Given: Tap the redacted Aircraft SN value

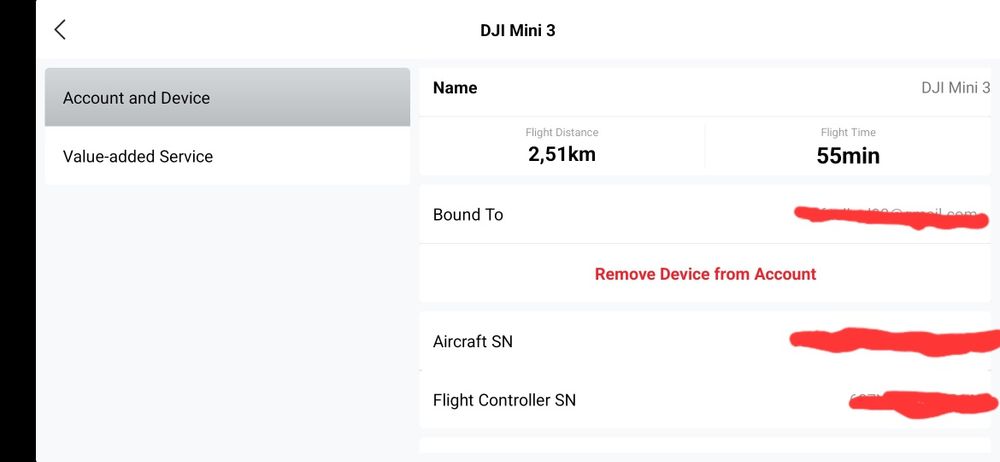Looking at the screenshot, I should tap(895, 342).
